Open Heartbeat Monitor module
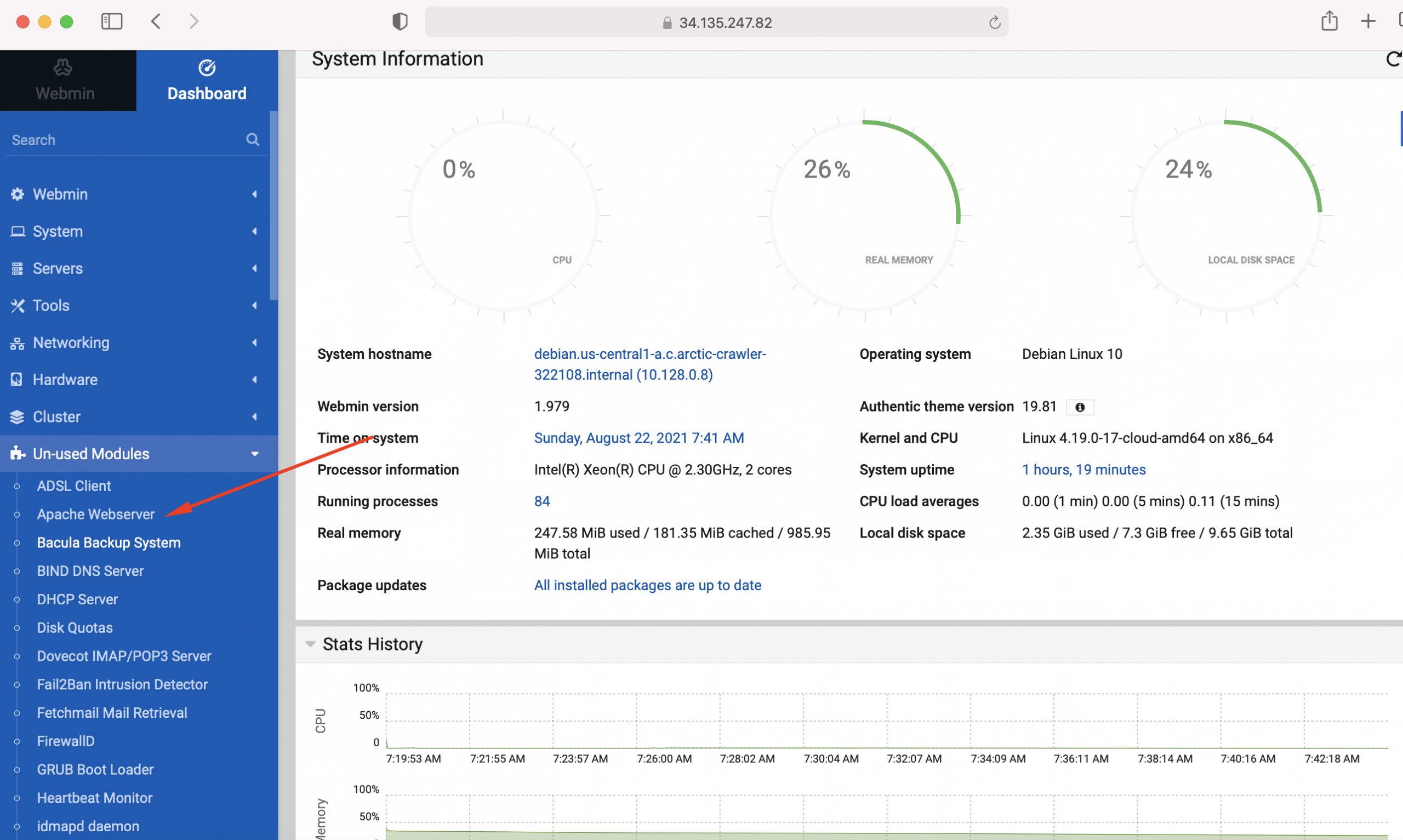The height and width of the screenshot is (840, 1403). tap(94, 798)
